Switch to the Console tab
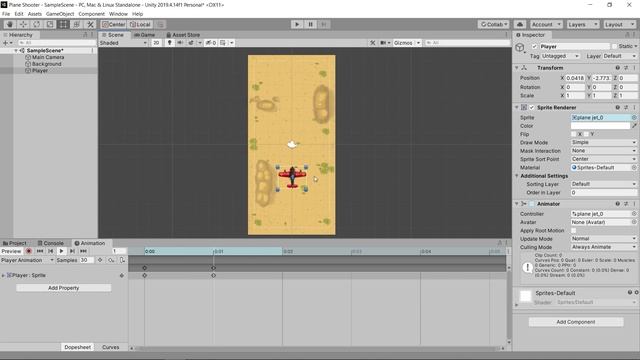 pos(51,243)
